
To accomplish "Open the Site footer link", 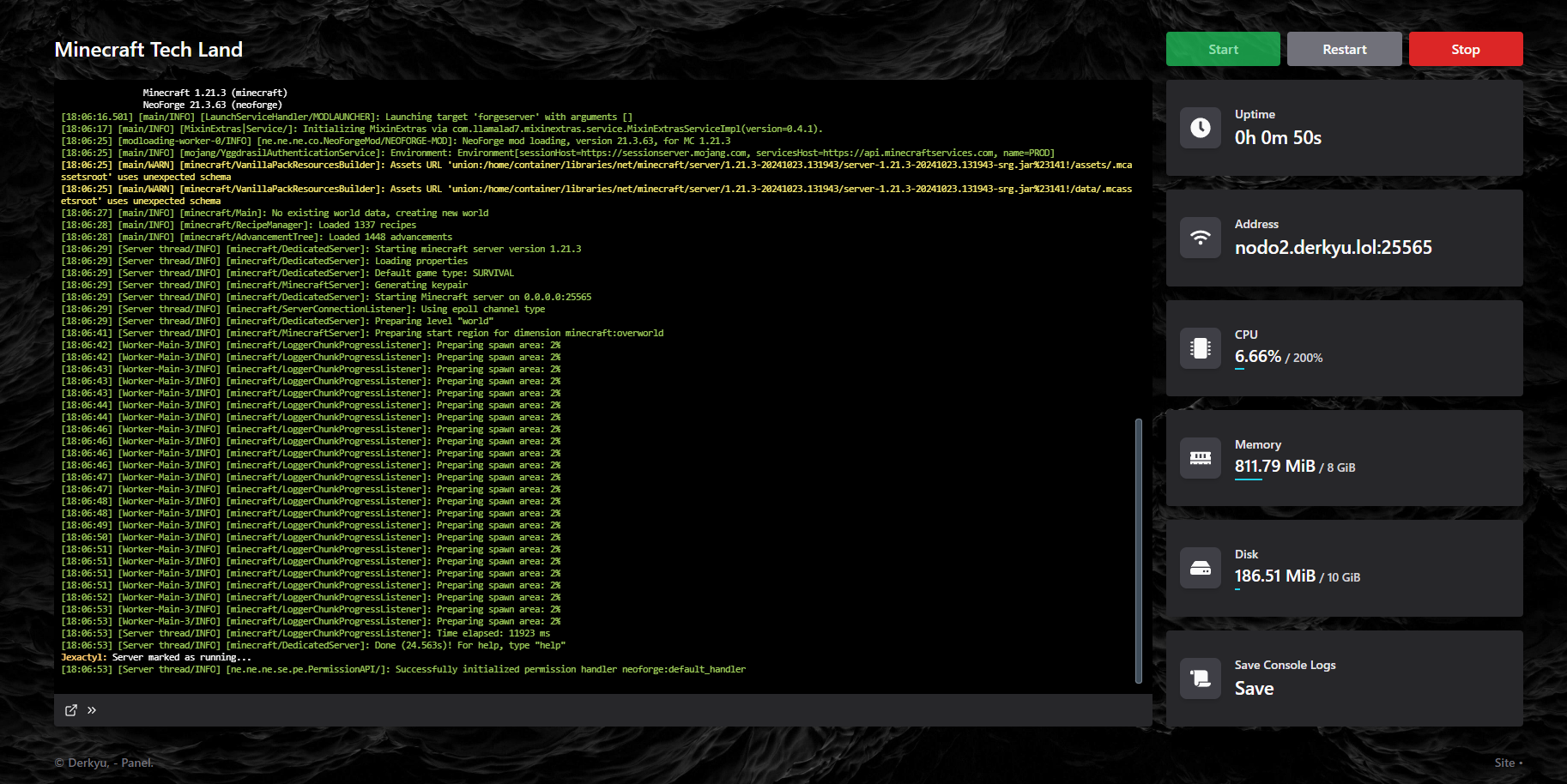I will click(x=1504, y=763).
